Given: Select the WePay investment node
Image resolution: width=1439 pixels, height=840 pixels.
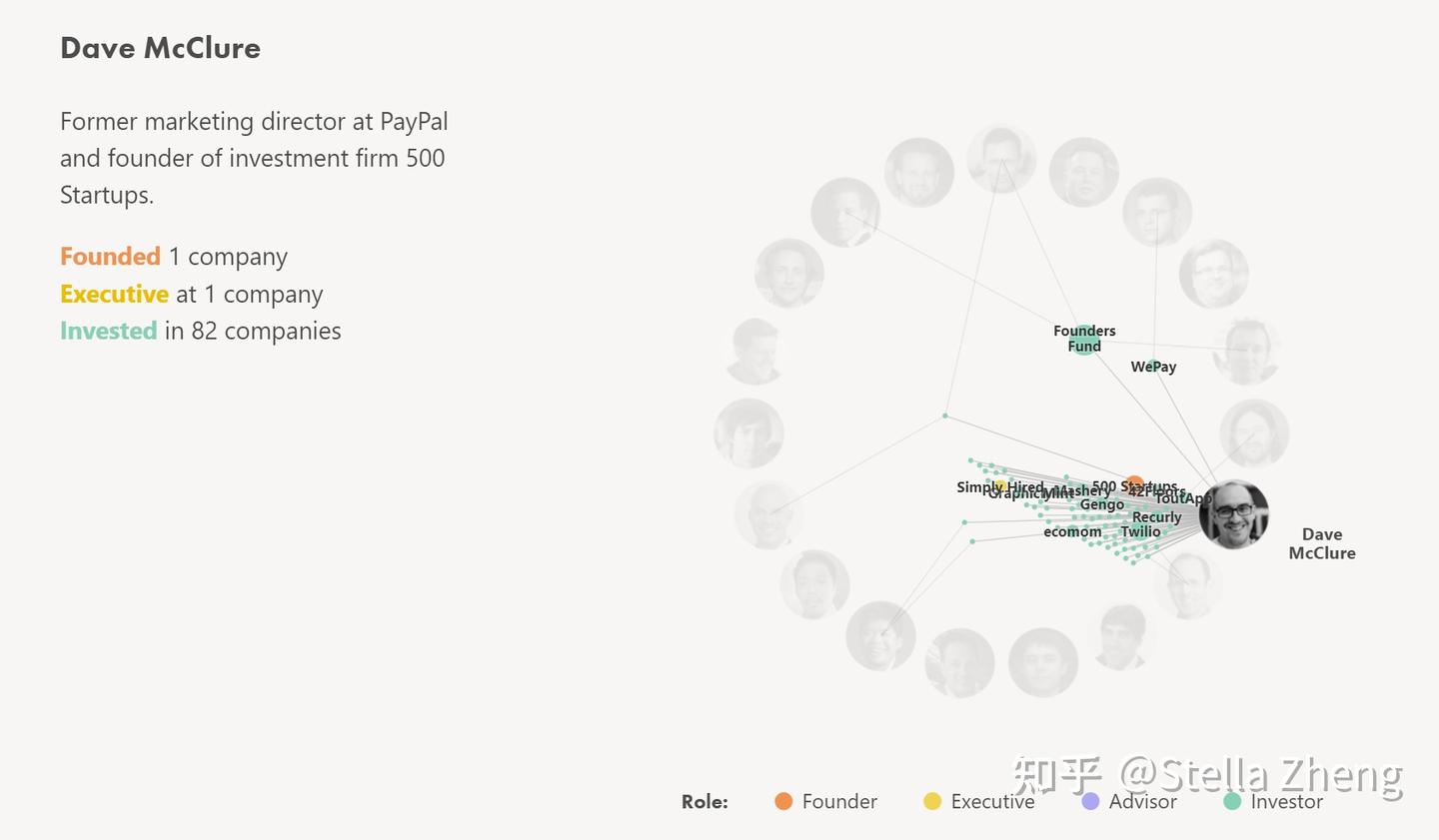Looking at the screenshot, I should 1152,367.
